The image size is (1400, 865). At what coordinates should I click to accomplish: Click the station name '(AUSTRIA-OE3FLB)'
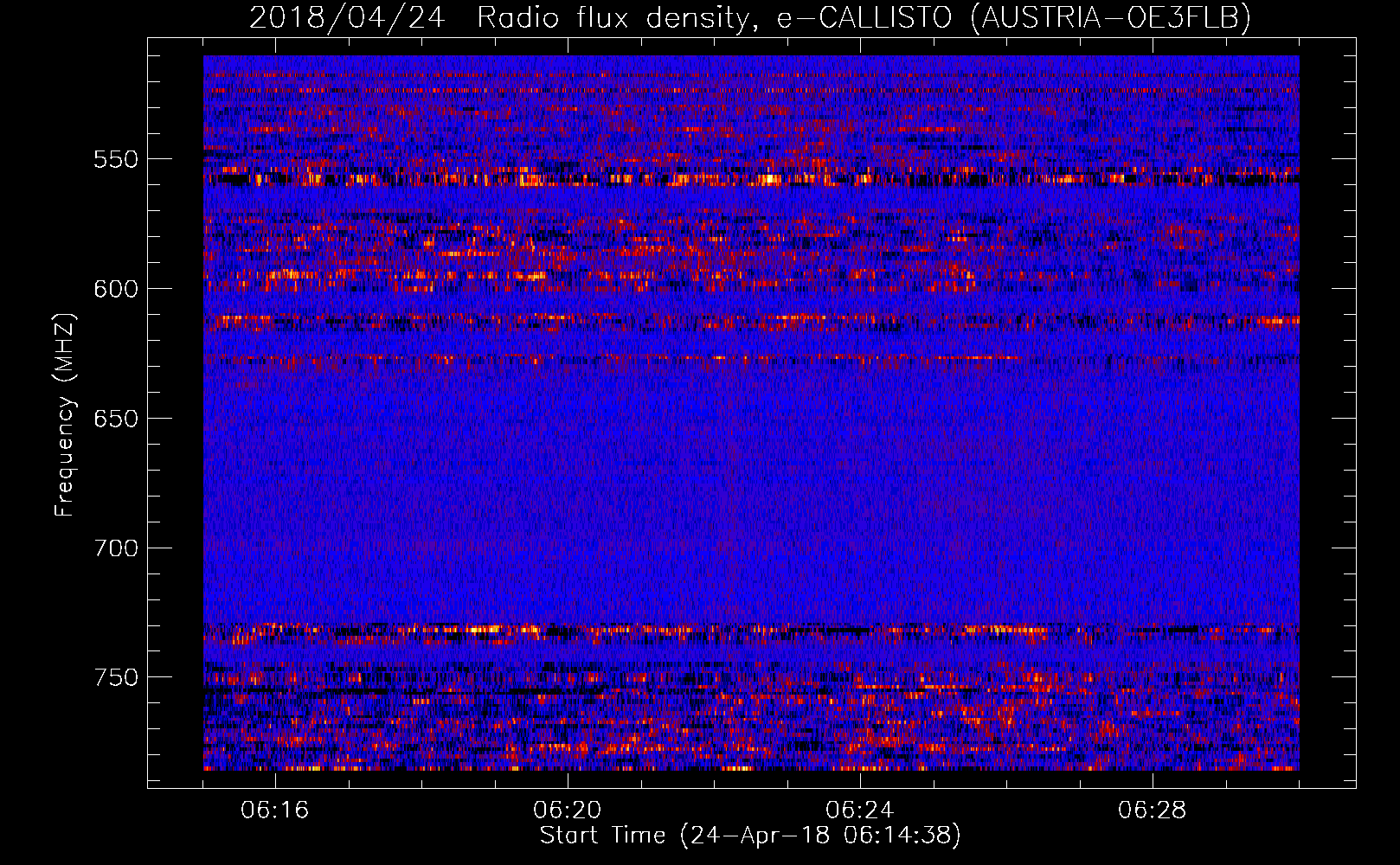[1111, 17]
